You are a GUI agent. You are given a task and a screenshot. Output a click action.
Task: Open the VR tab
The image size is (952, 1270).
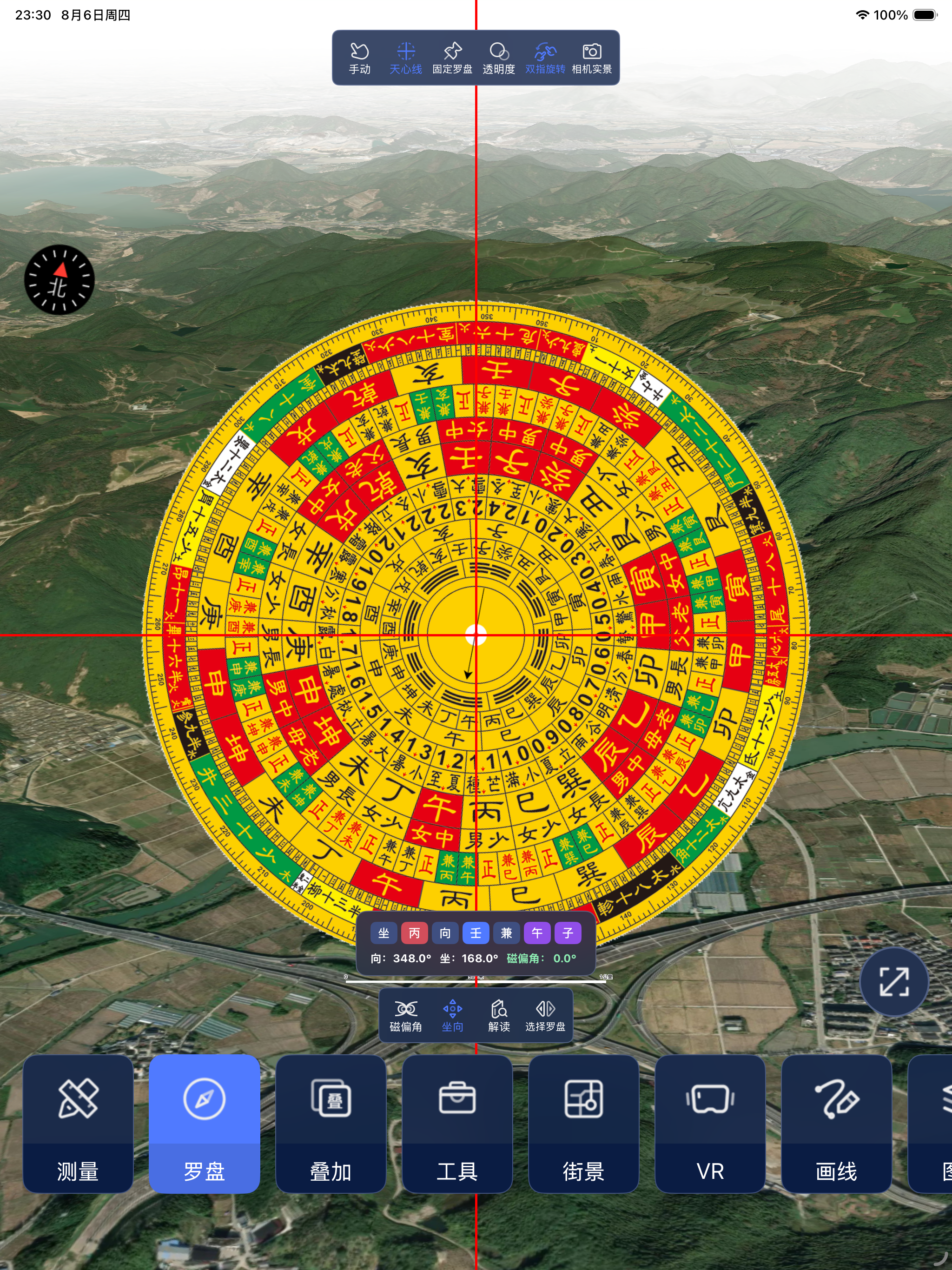[x=710, y=1124]
